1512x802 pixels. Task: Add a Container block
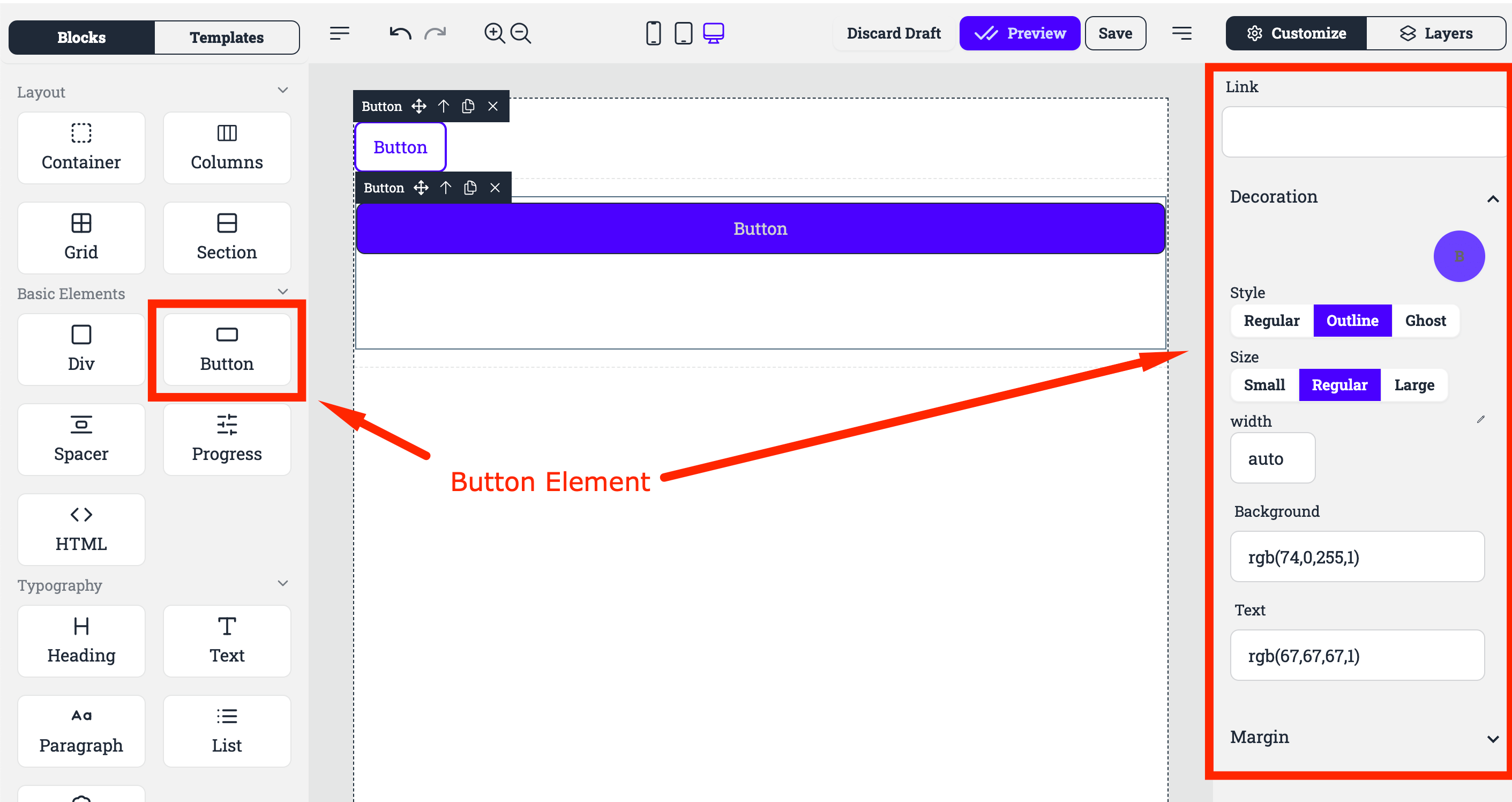[81, 148]
